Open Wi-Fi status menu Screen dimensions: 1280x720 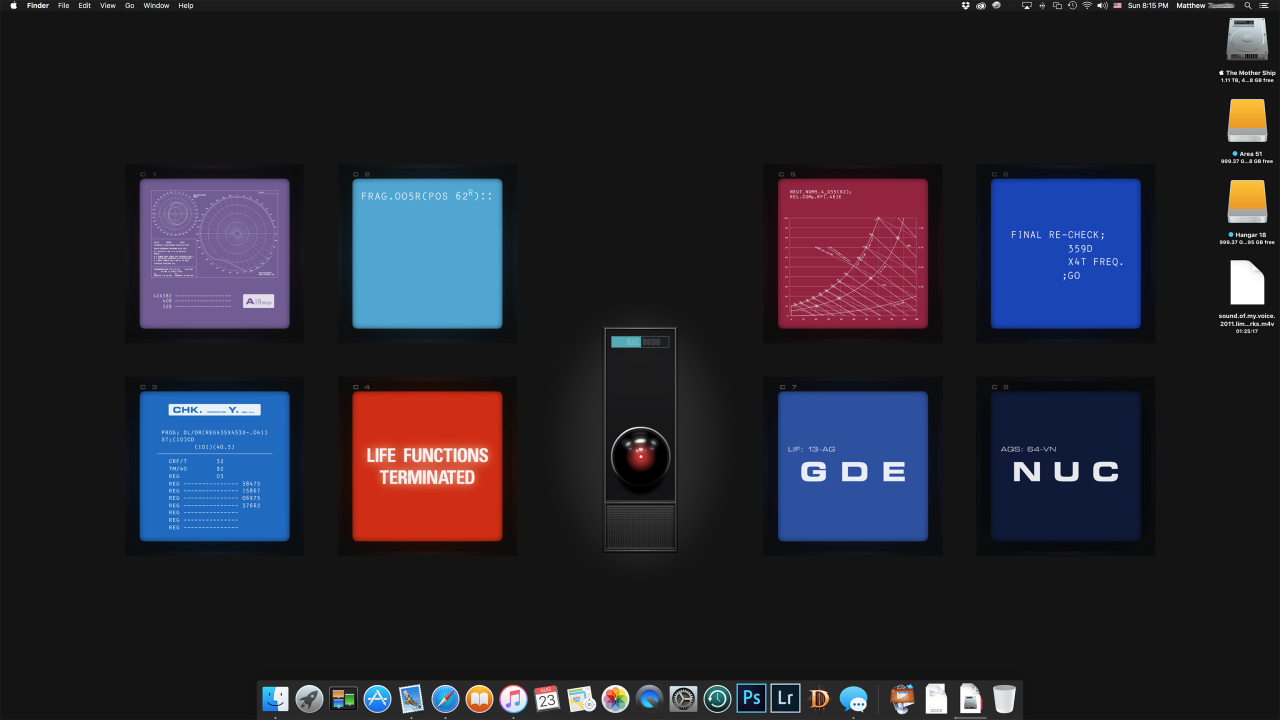[x=1087, y=5]
